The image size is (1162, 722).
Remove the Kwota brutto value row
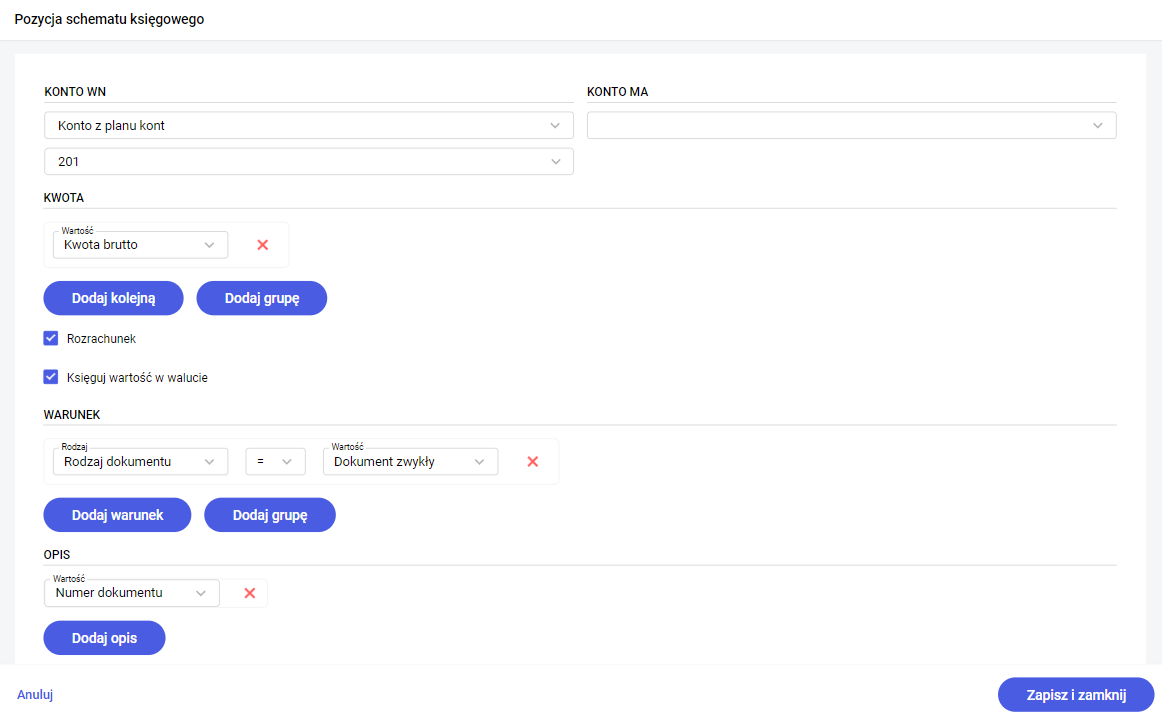(x=263, y=245)
